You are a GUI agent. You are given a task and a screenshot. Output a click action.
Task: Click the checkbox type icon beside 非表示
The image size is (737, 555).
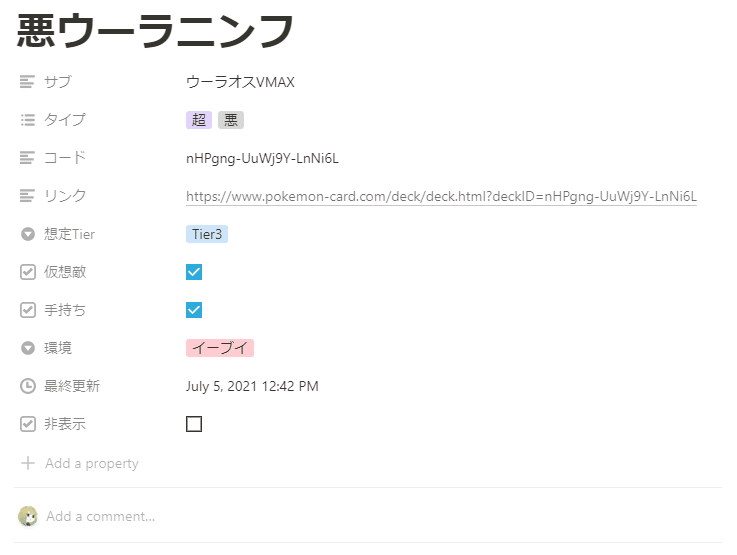tap(28, 424)
